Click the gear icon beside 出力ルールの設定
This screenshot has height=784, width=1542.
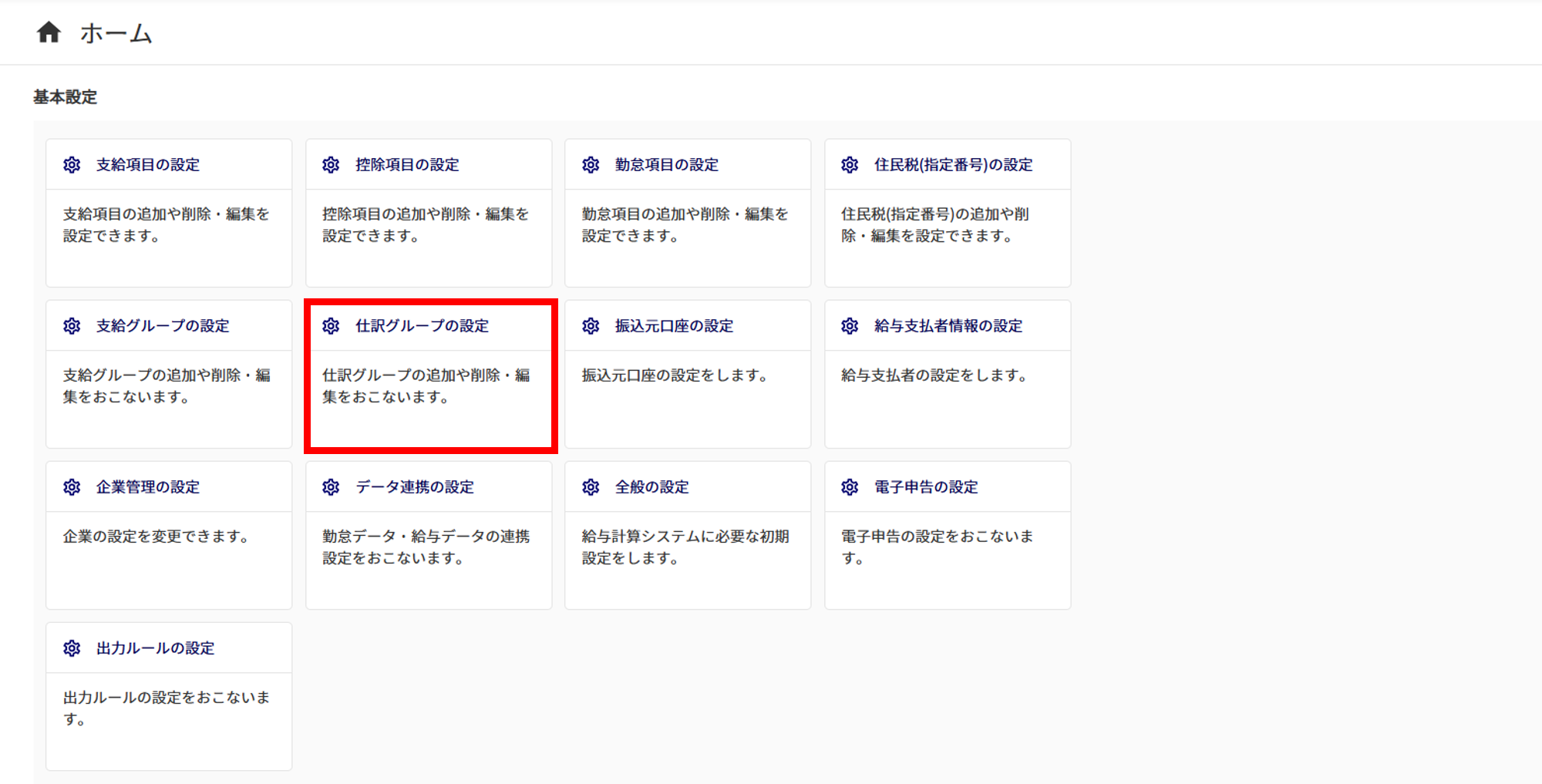tap(72, 648)
